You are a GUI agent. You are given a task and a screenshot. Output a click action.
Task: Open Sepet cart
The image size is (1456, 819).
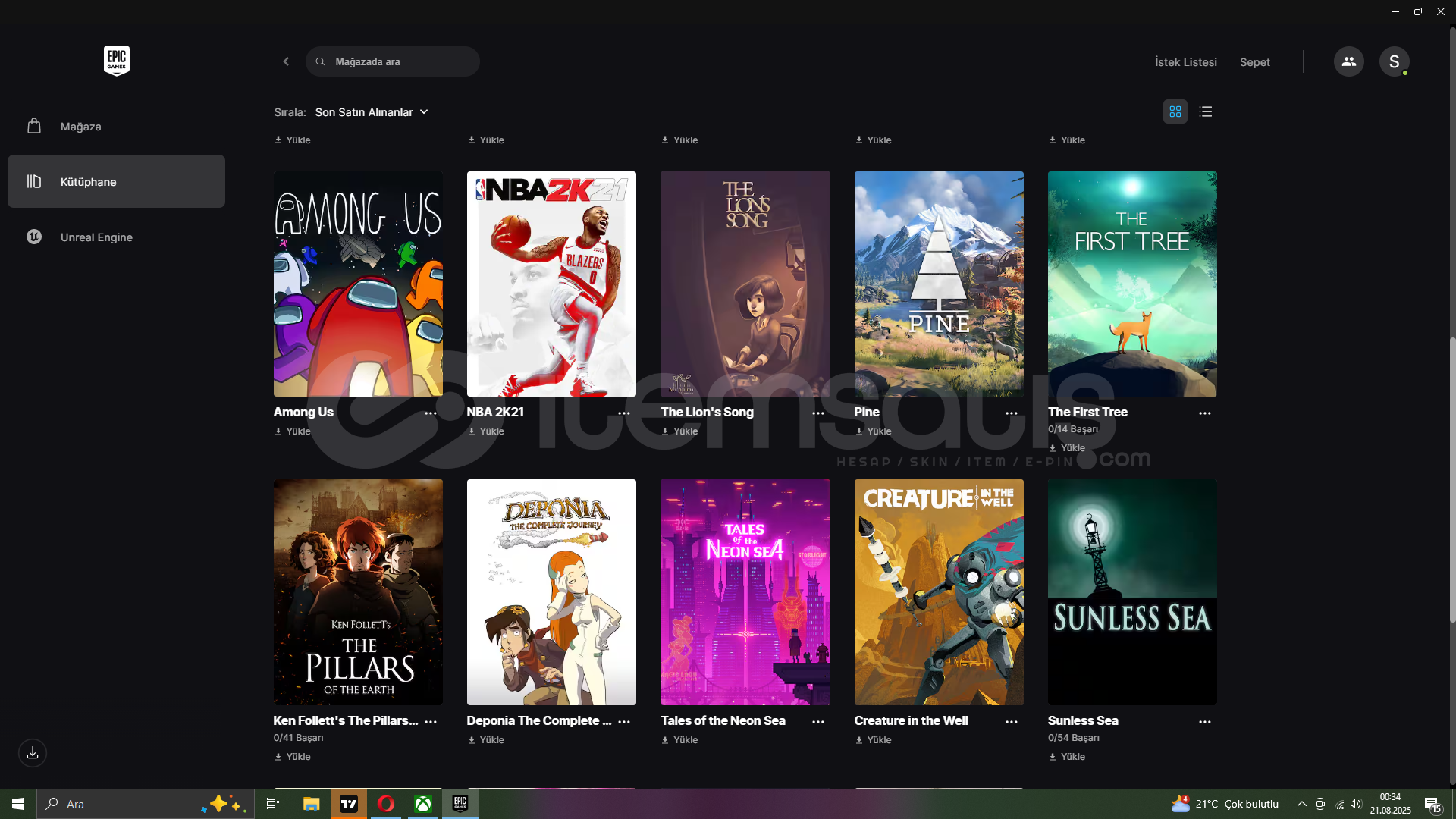[1254, 62]
